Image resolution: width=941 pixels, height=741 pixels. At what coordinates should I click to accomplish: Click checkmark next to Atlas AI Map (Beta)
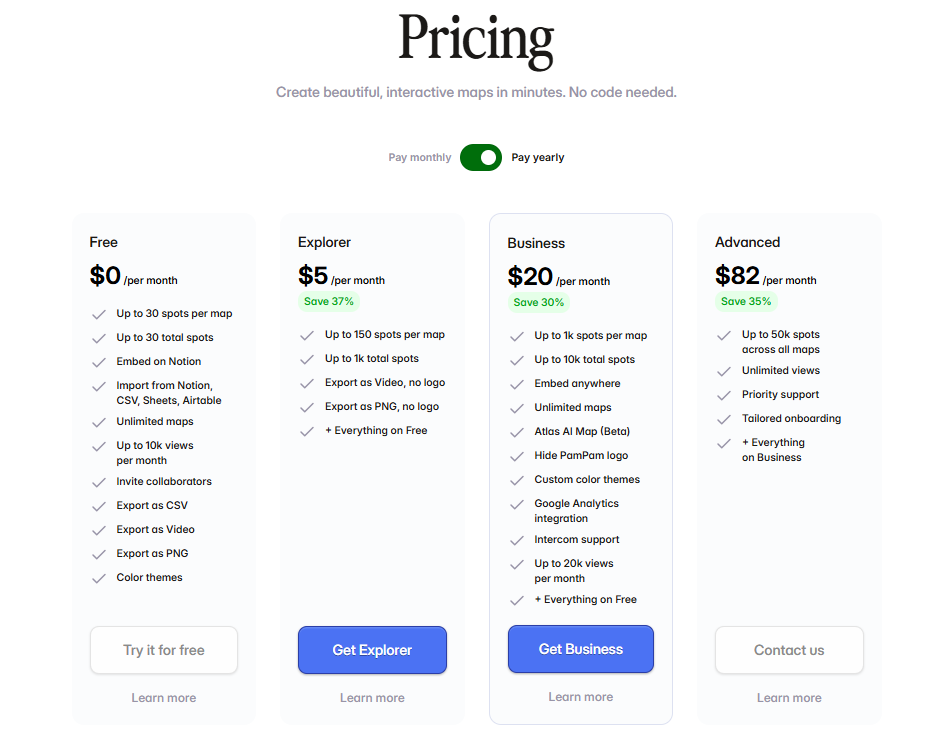[517, 432]
